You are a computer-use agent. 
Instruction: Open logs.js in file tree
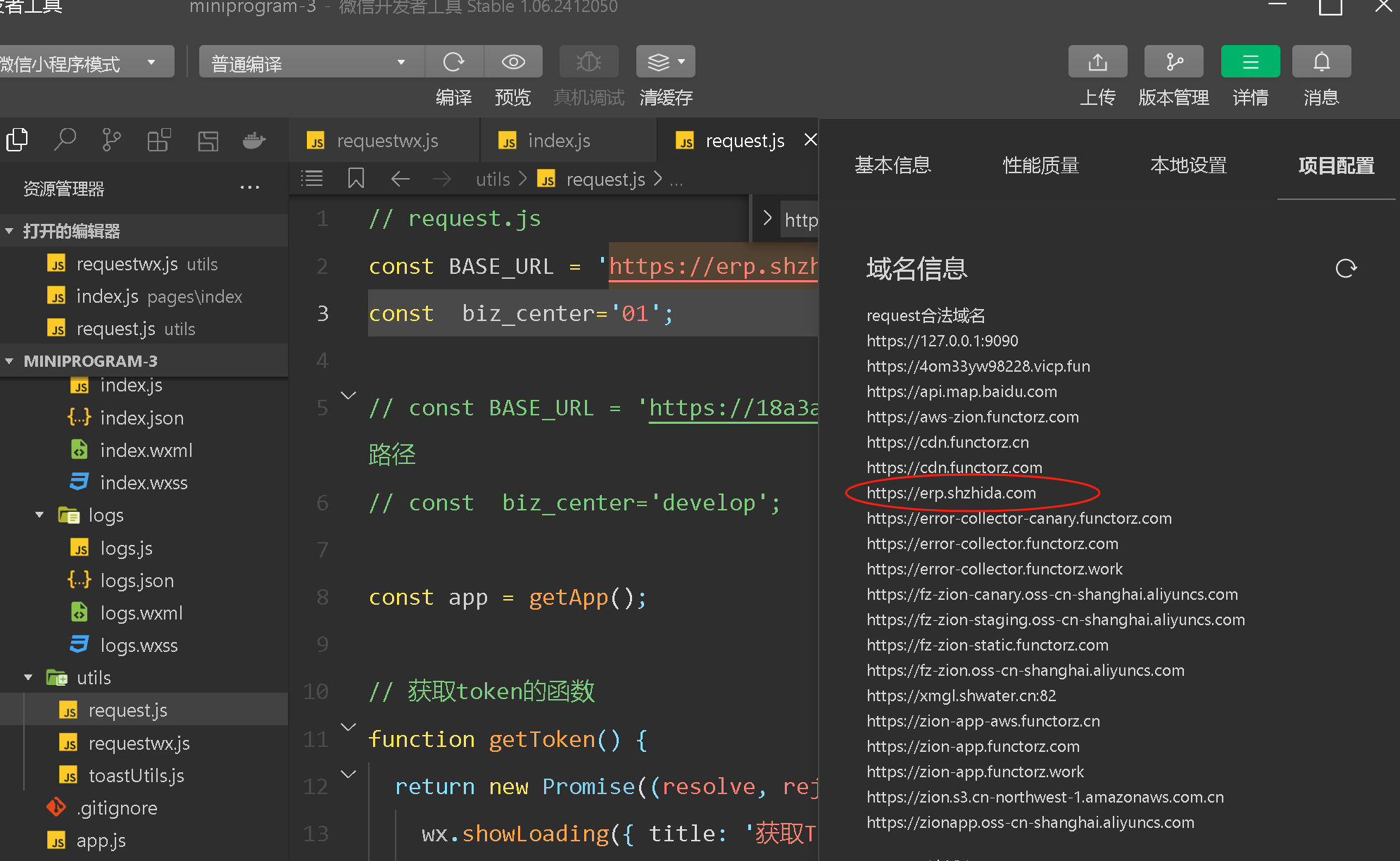144,548
